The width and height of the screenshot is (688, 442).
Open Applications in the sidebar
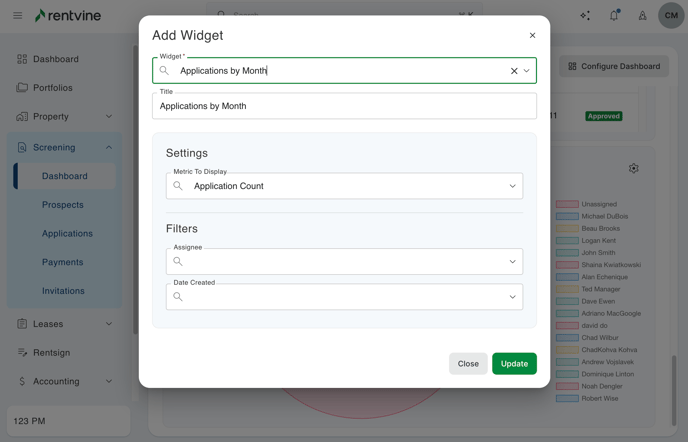pos(67,233)
